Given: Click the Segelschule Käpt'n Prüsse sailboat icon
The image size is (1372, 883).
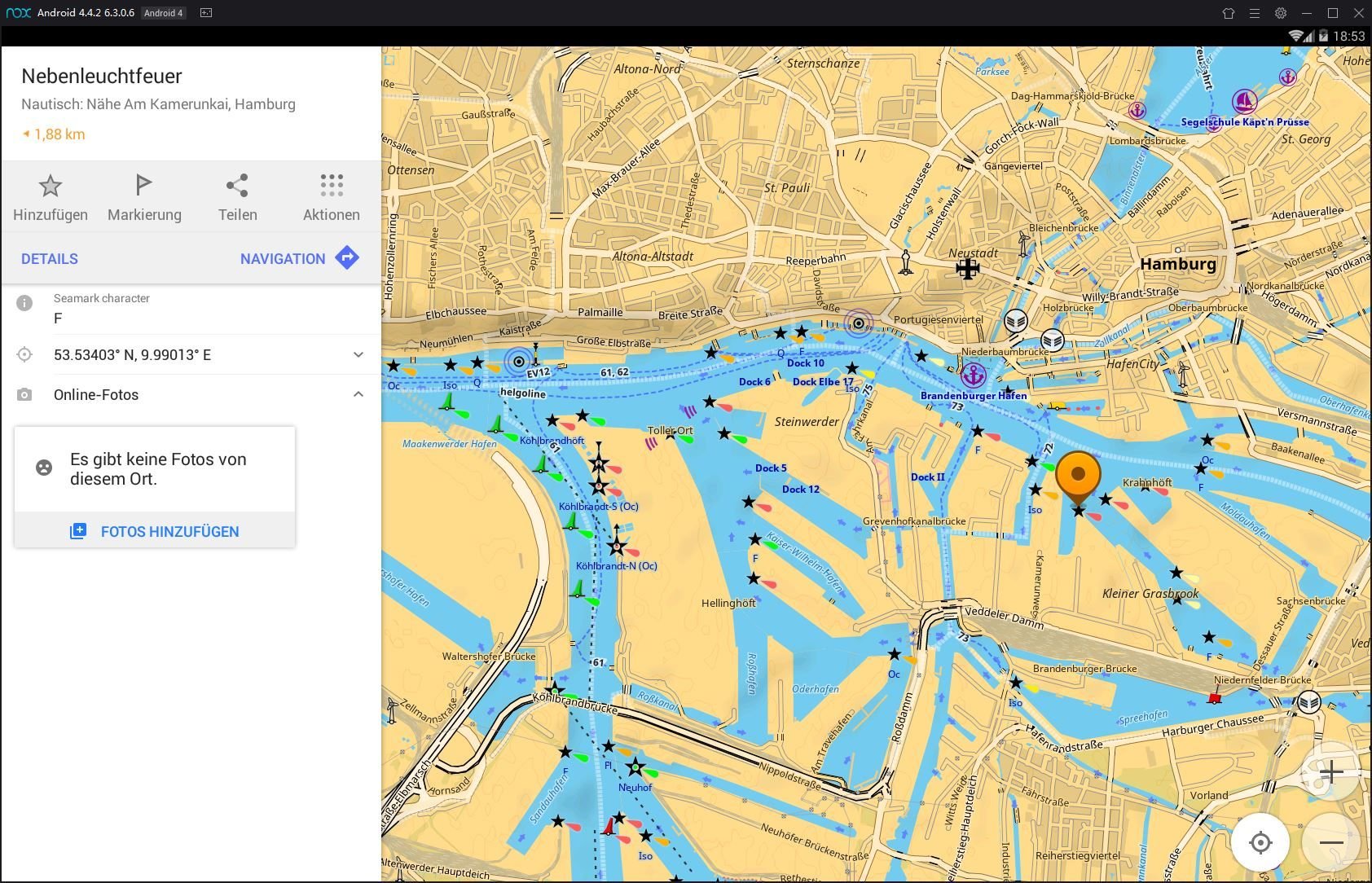Looking at the screenshot, I should [x=1244, y=102].
